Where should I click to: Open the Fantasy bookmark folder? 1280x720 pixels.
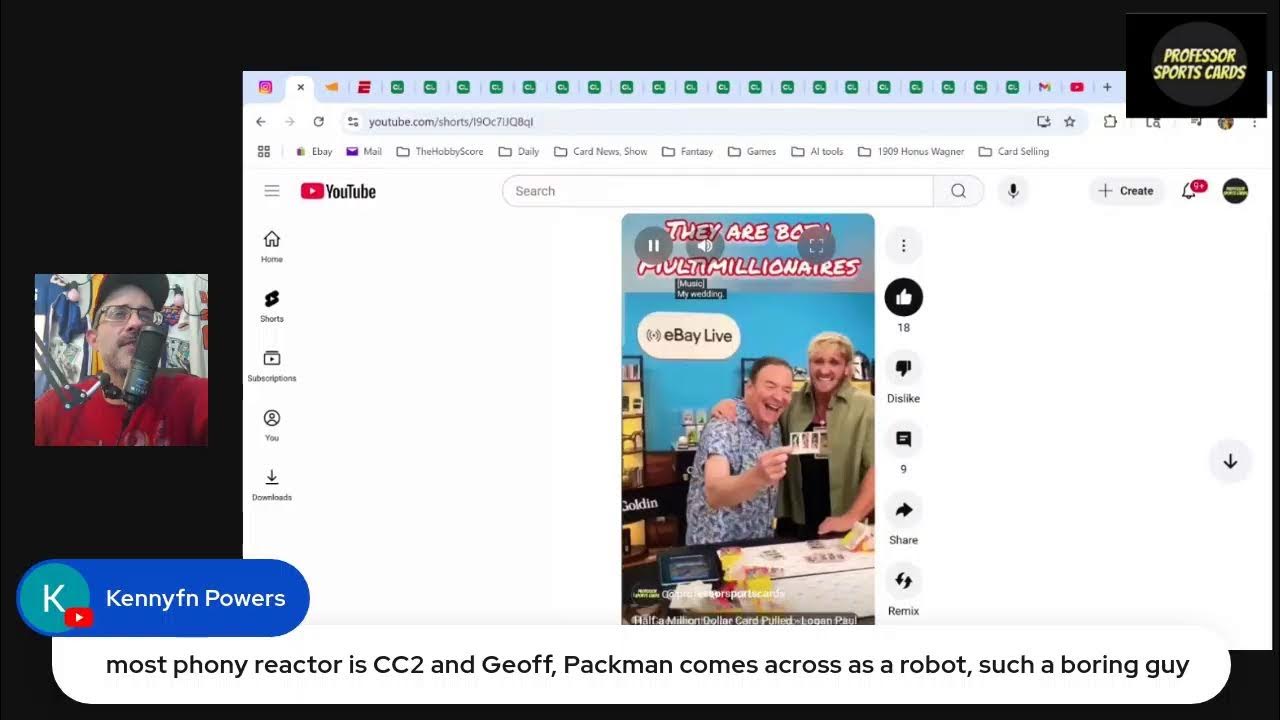[x=687, y=152]
